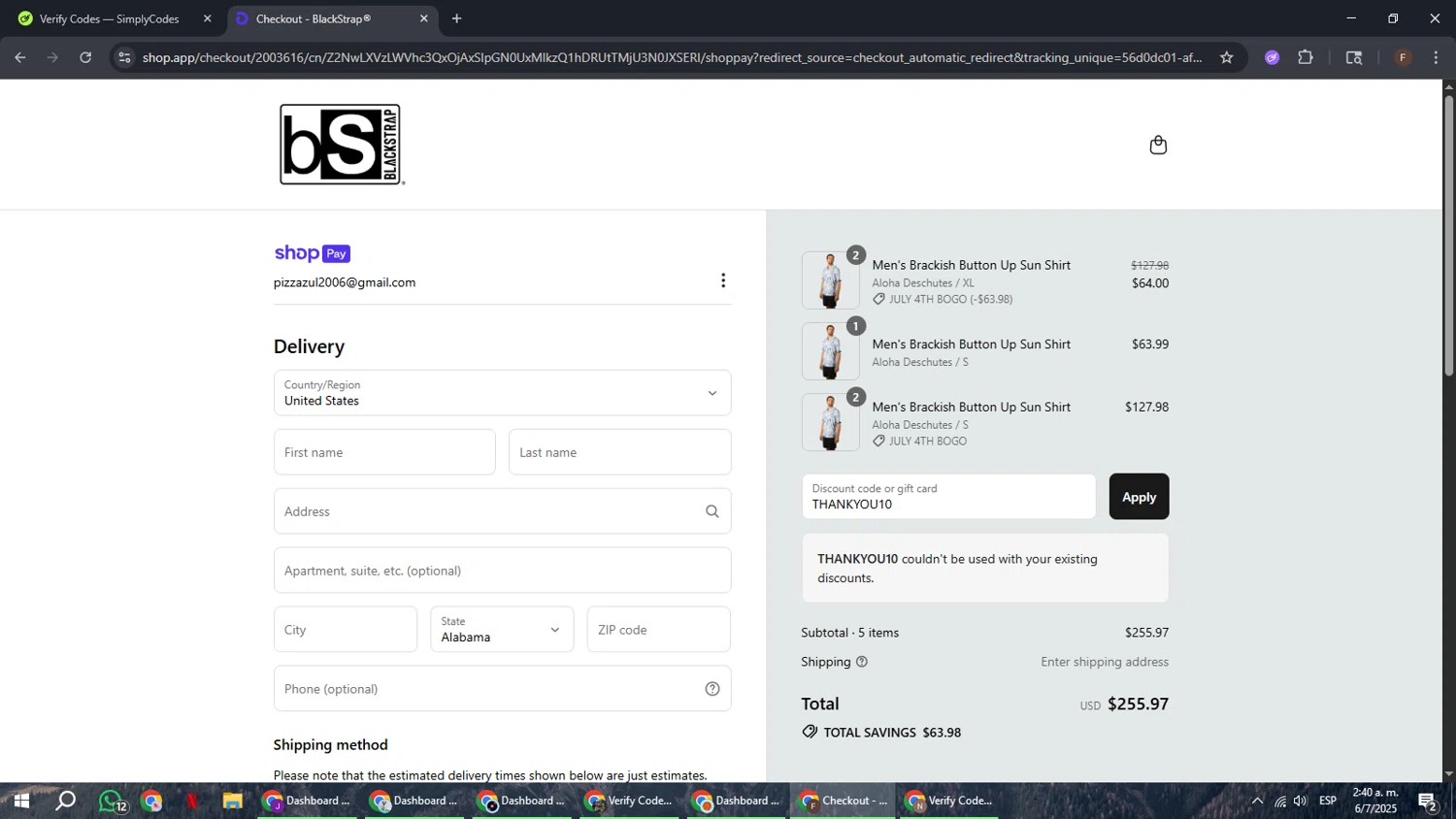
Task: Show hidden system tray icons
Action: (1257, 801)
